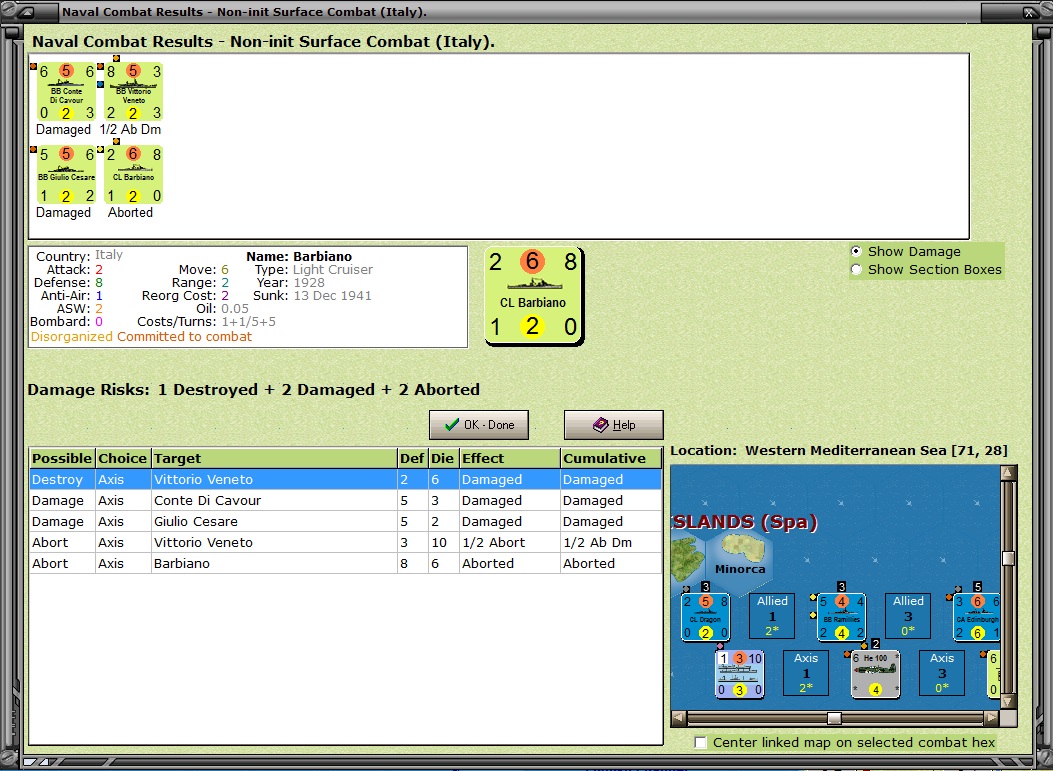
Task: Click Allied section box 1 on map
Action: 772,616
